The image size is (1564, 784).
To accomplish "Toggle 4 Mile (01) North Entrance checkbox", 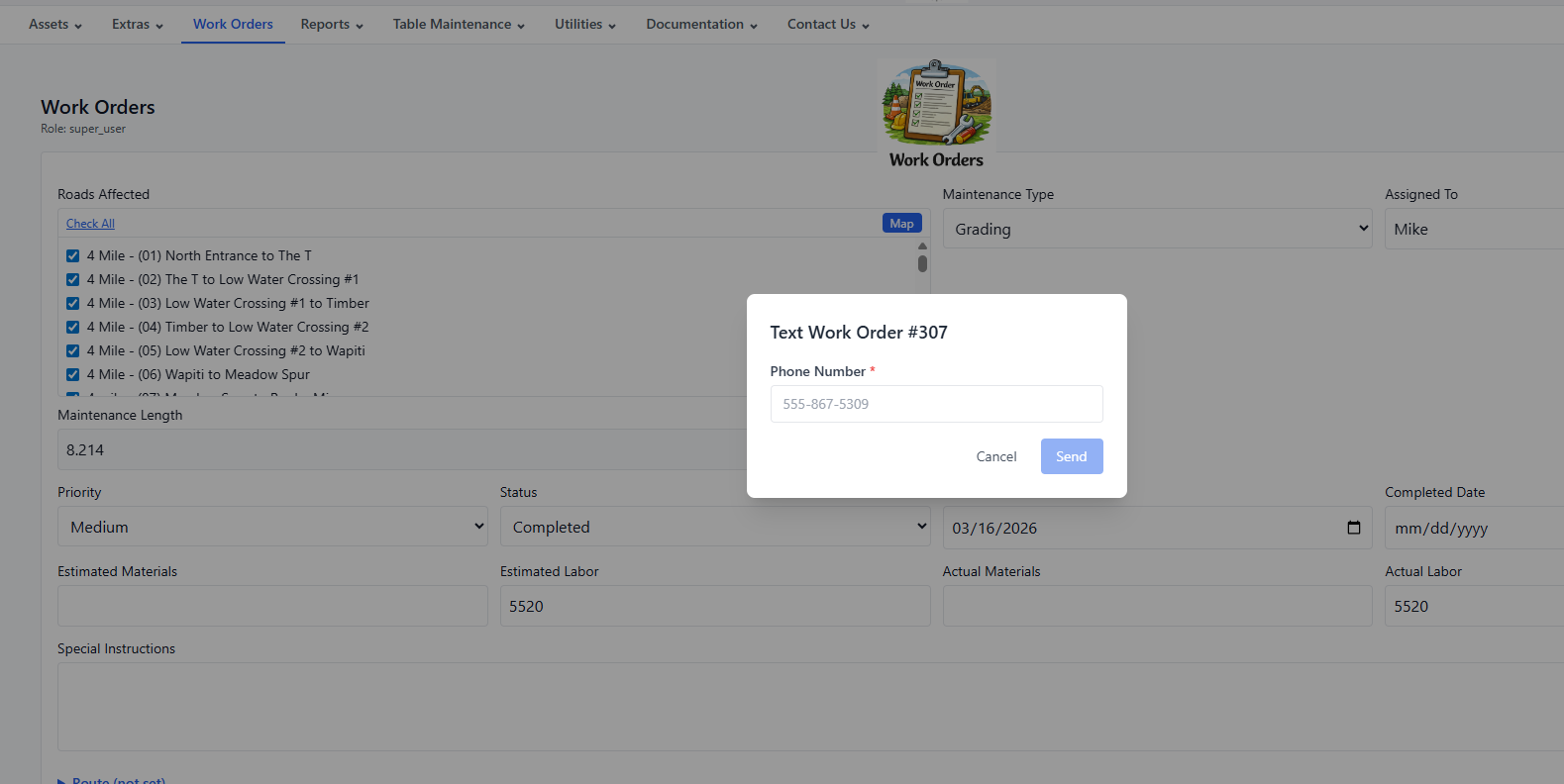I will click(x=72, y=255).
